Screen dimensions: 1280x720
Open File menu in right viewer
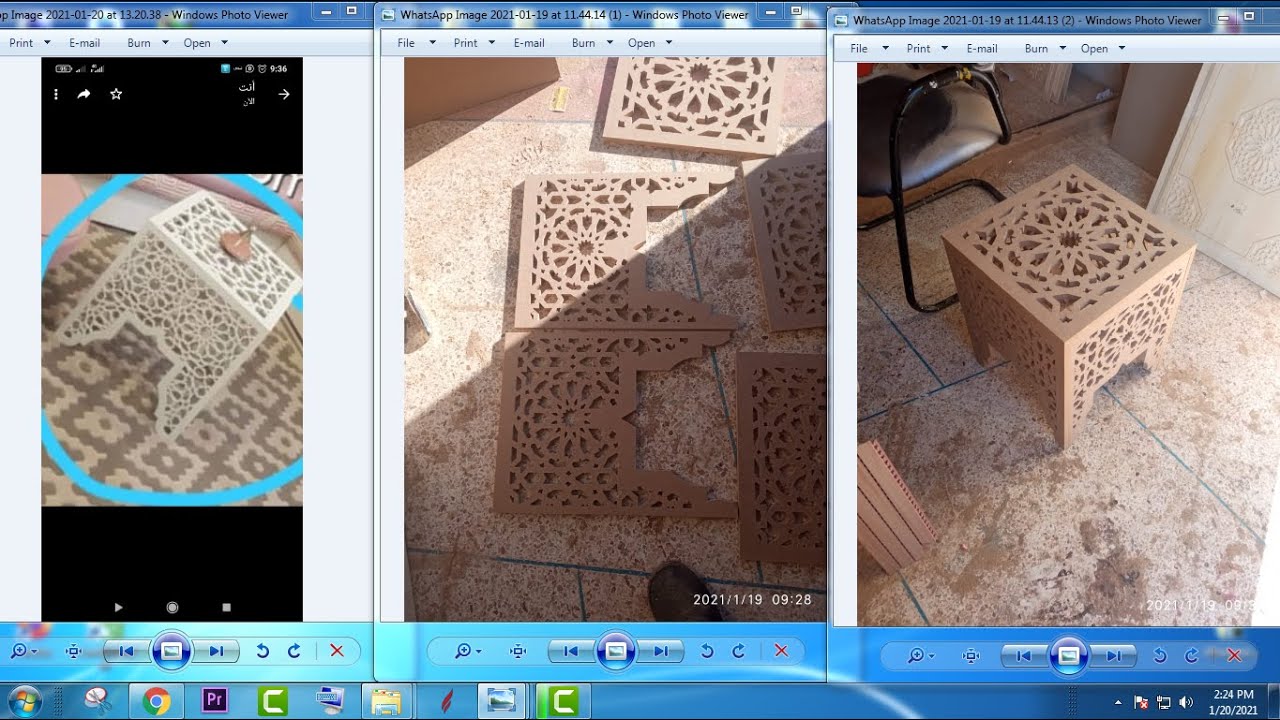pyautogui.click(x=869, y=49)
